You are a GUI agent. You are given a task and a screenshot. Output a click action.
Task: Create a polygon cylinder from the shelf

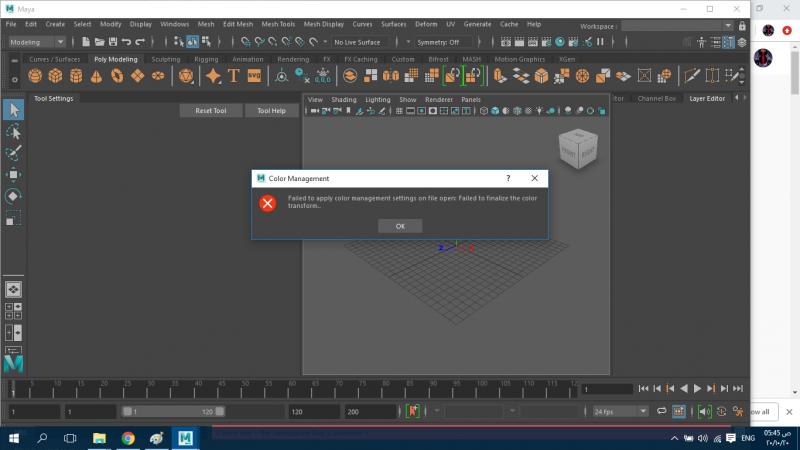tap(76, 76)
